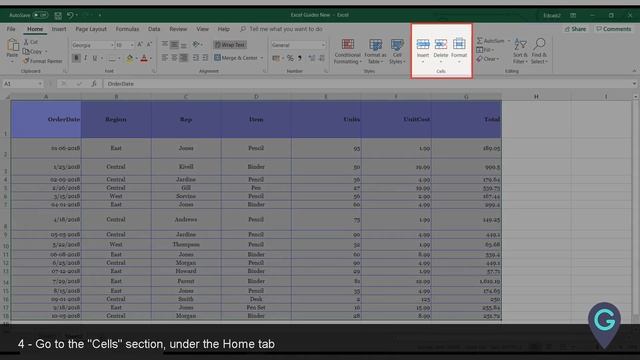
Task: Open Cell Styles gallery
Action: coord(397,51)
